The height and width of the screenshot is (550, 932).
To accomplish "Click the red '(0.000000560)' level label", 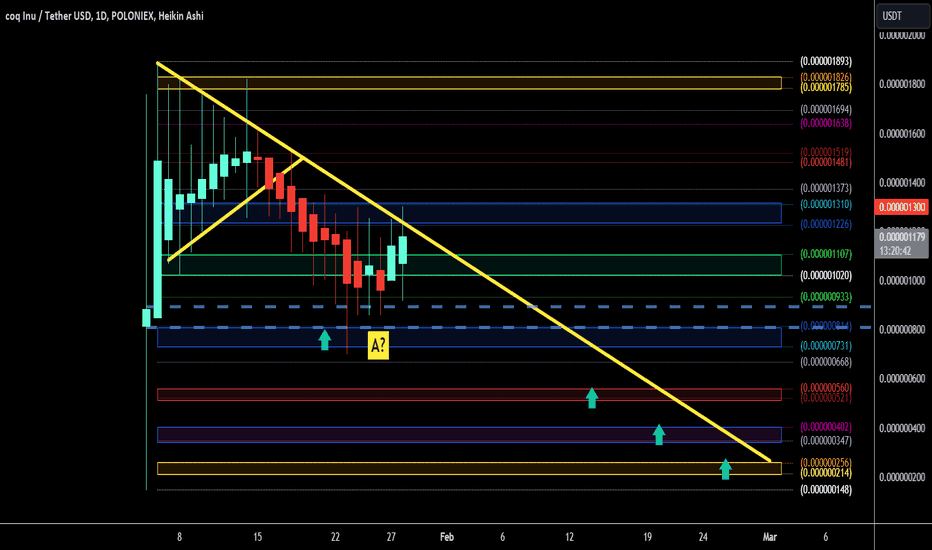I will point(826,388).
